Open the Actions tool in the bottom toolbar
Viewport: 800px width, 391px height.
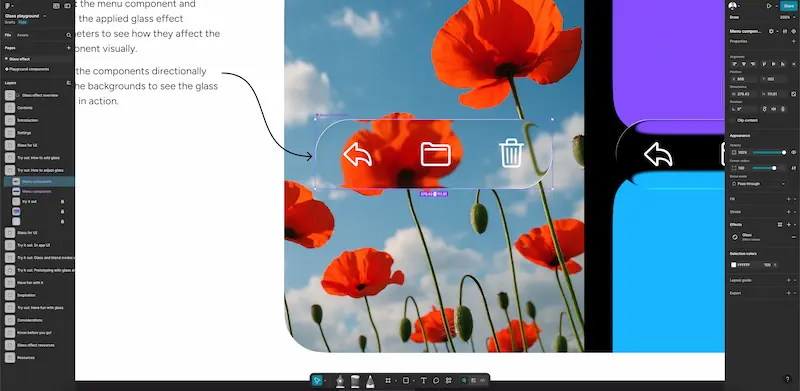point(449,380)
